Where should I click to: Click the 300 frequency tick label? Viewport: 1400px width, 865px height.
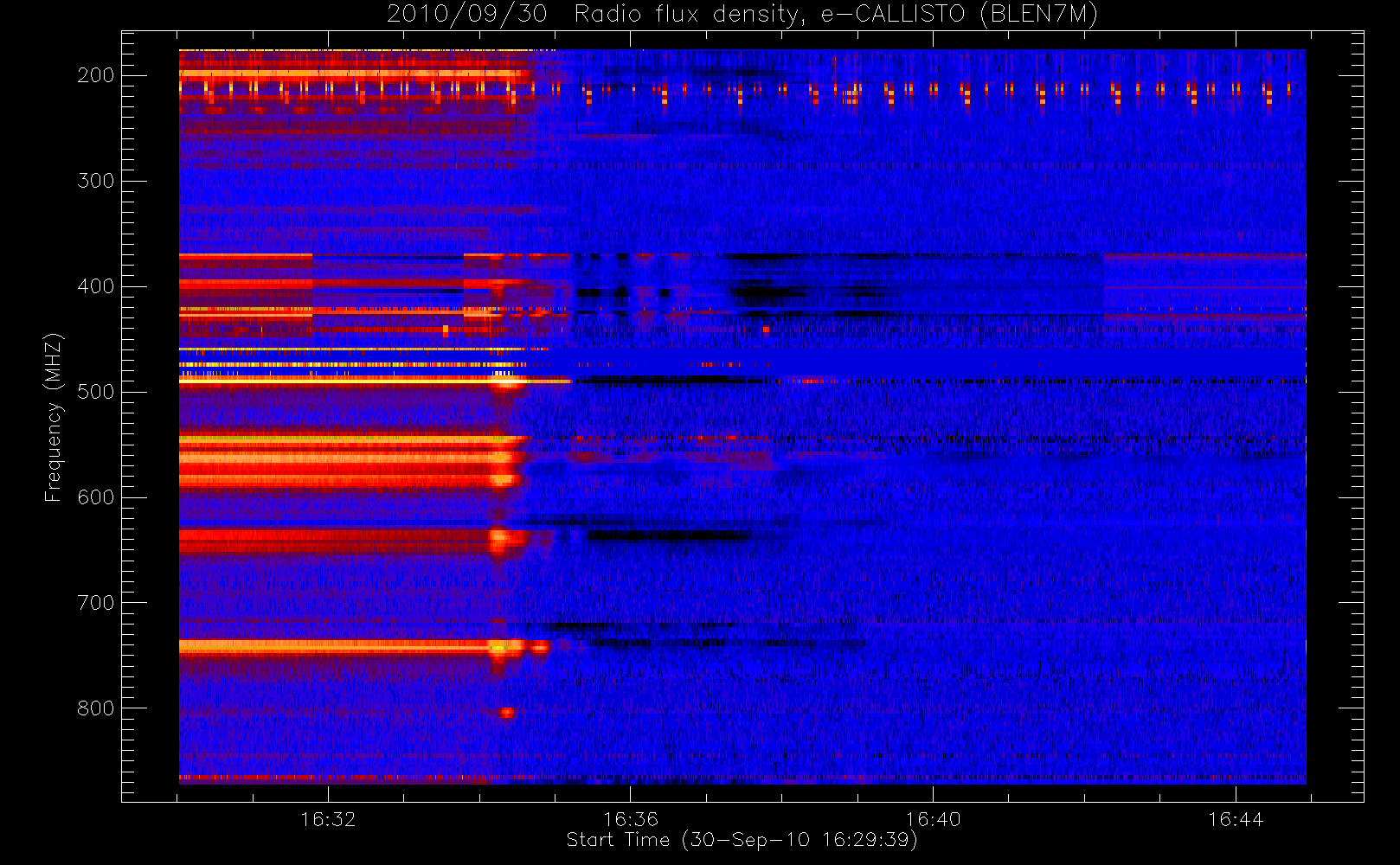[95, 181]
